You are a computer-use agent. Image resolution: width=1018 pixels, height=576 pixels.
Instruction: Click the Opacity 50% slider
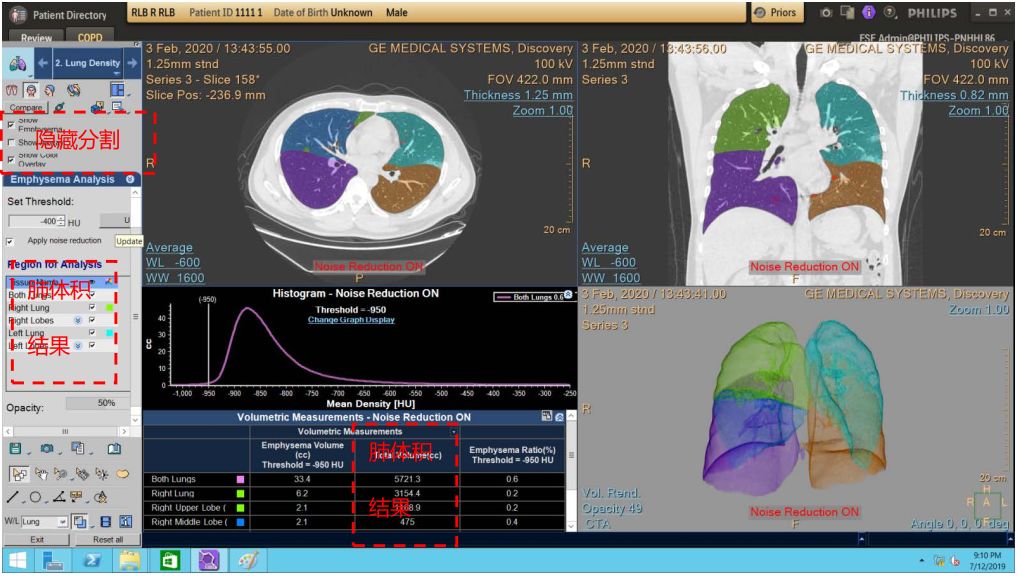(105, 403)
